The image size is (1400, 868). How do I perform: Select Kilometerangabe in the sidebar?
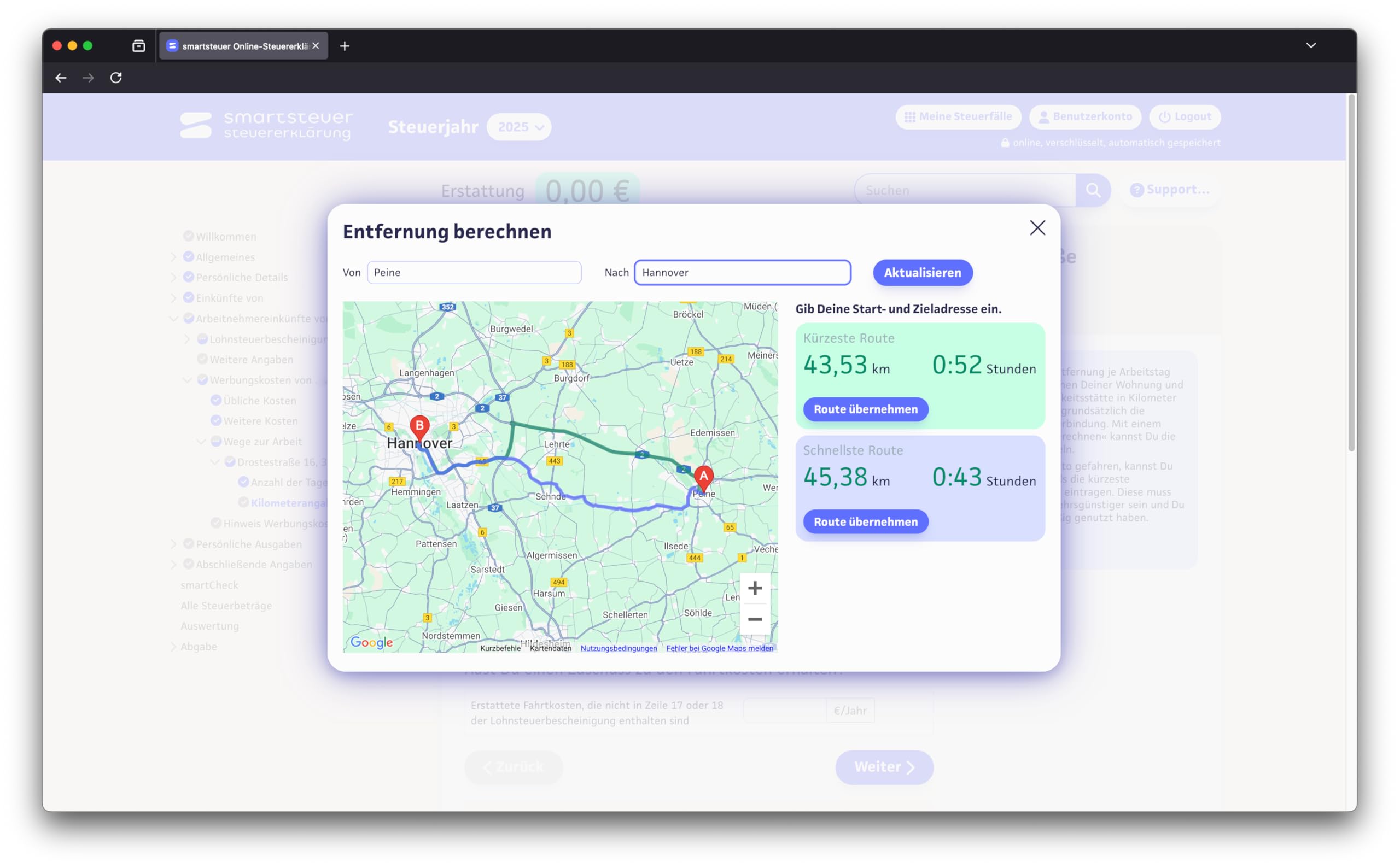coord(289,503)
